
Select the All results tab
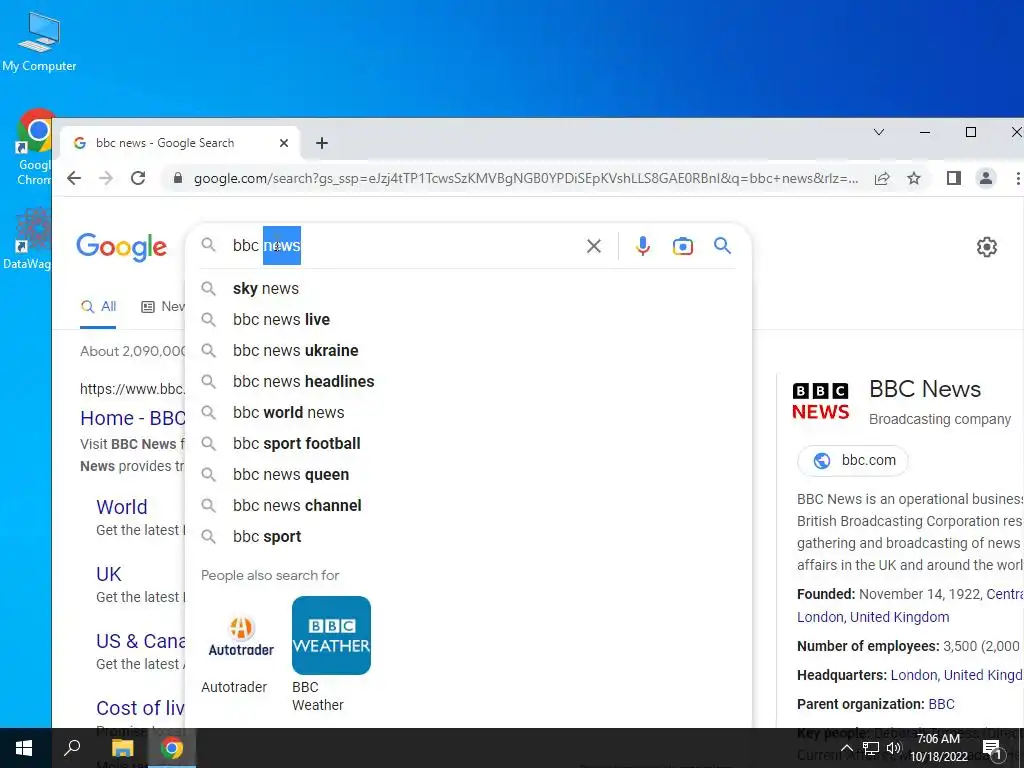(99, 307)
